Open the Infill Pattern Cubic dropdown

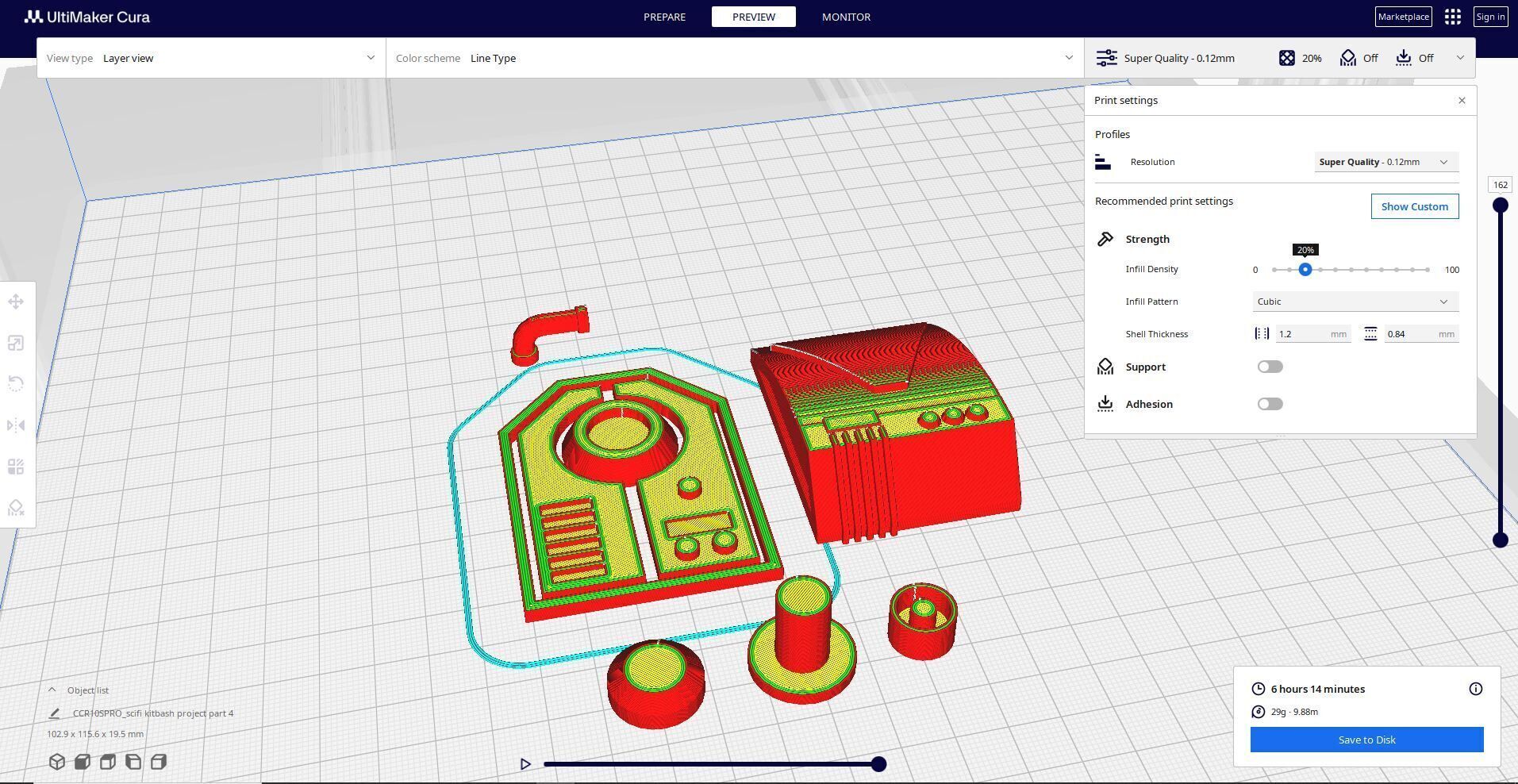tap(1355, 302)
